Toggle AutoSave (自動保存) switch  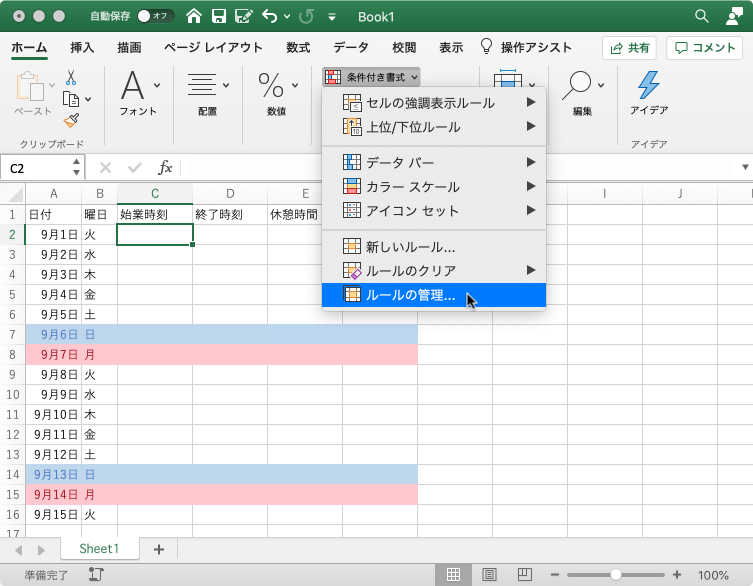point(155,16)
